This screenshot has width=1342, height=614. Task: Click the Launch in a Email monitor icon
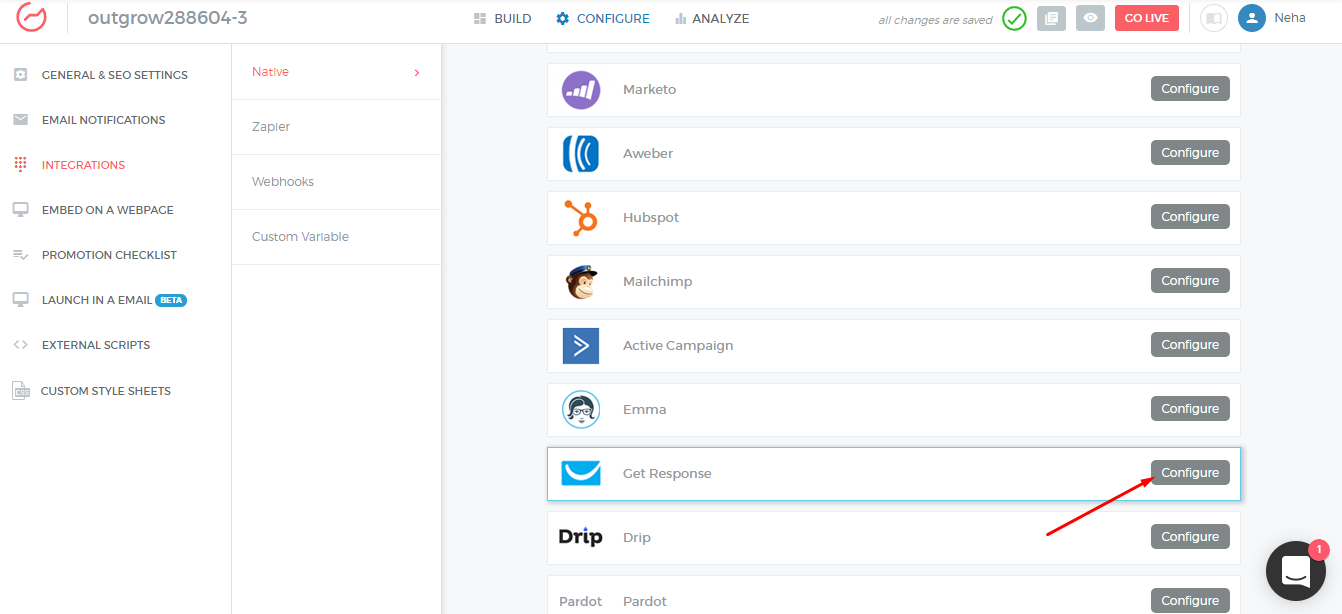20,300
